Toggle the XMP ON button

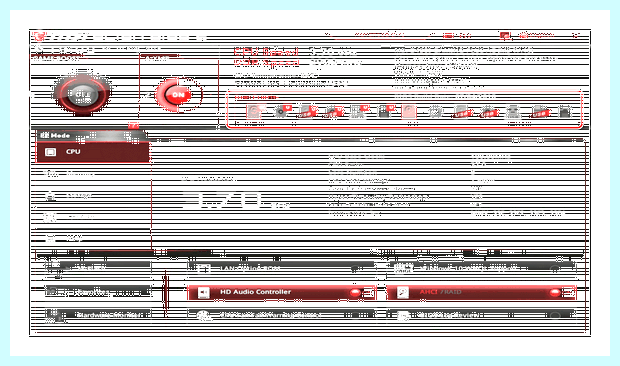tap(178, 94)
